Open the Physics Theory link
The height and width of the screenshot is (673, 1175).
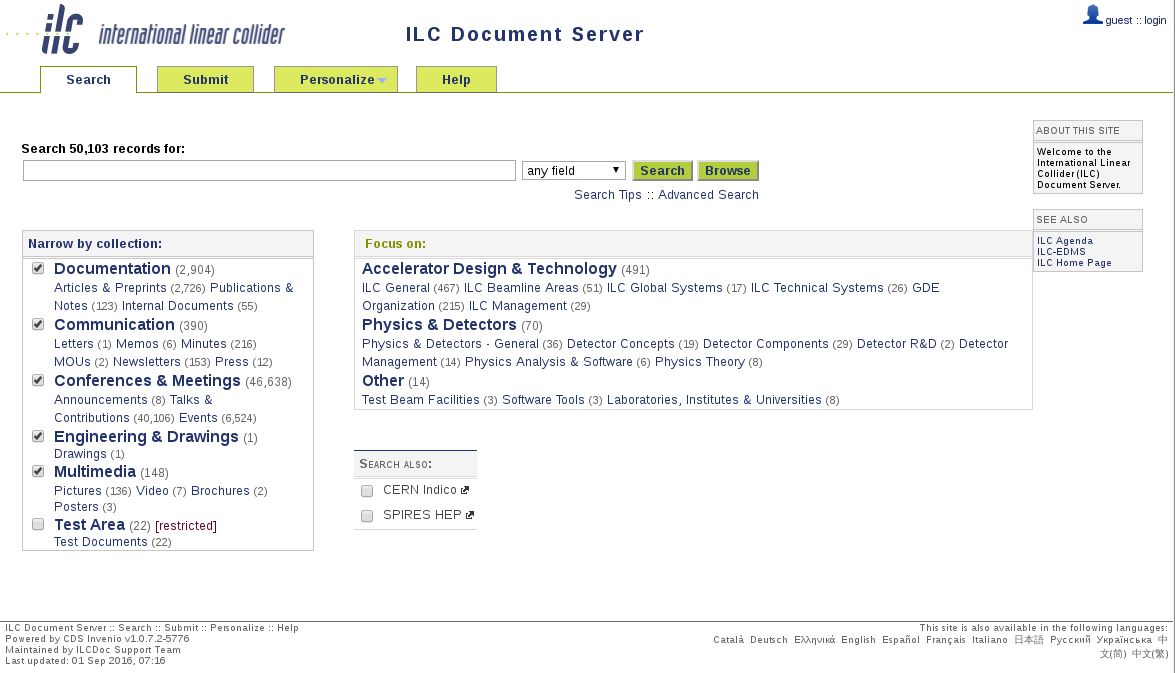[700, 362]
